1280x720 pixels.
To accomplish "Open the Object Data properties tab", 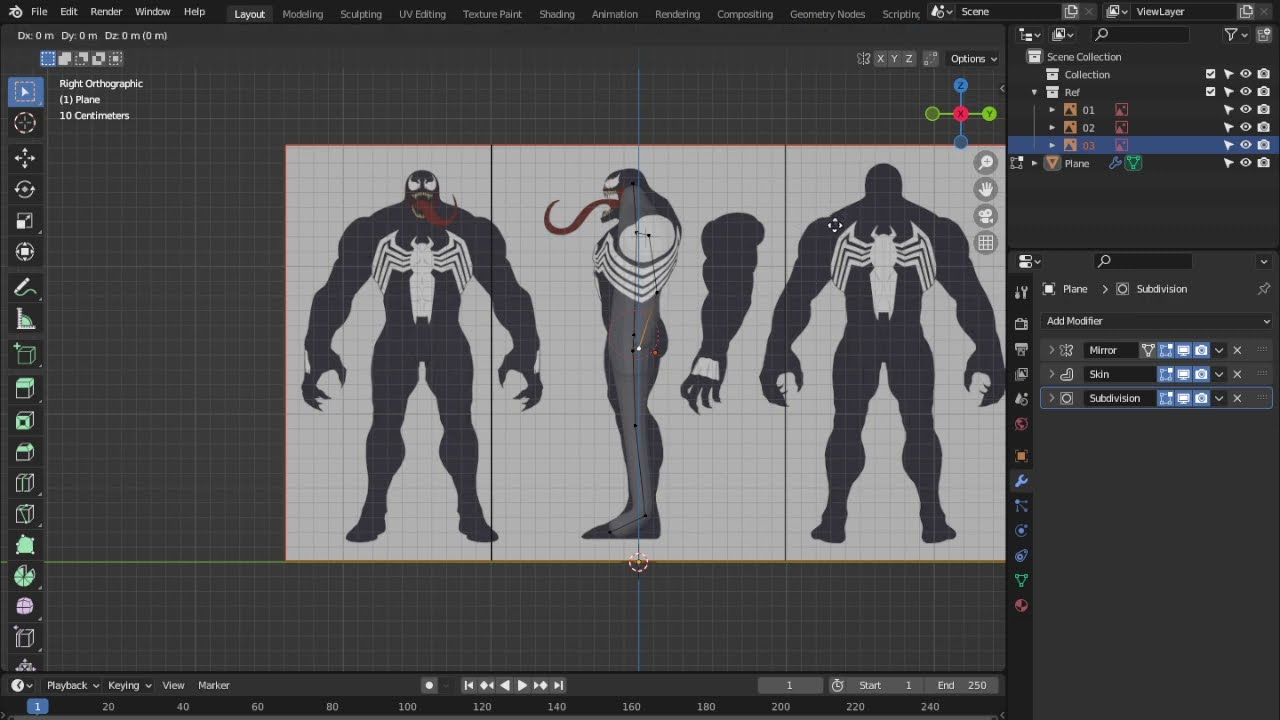I will [1021, 580].
